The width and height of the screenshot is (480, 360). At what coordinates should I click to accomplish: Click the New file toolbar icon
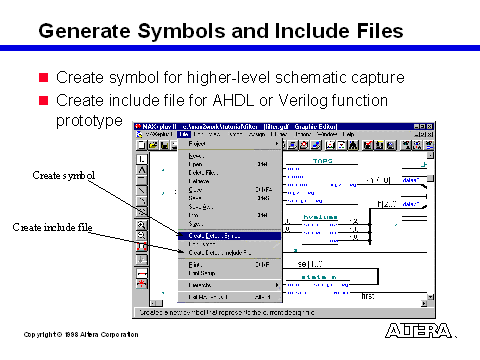point(141,145)
